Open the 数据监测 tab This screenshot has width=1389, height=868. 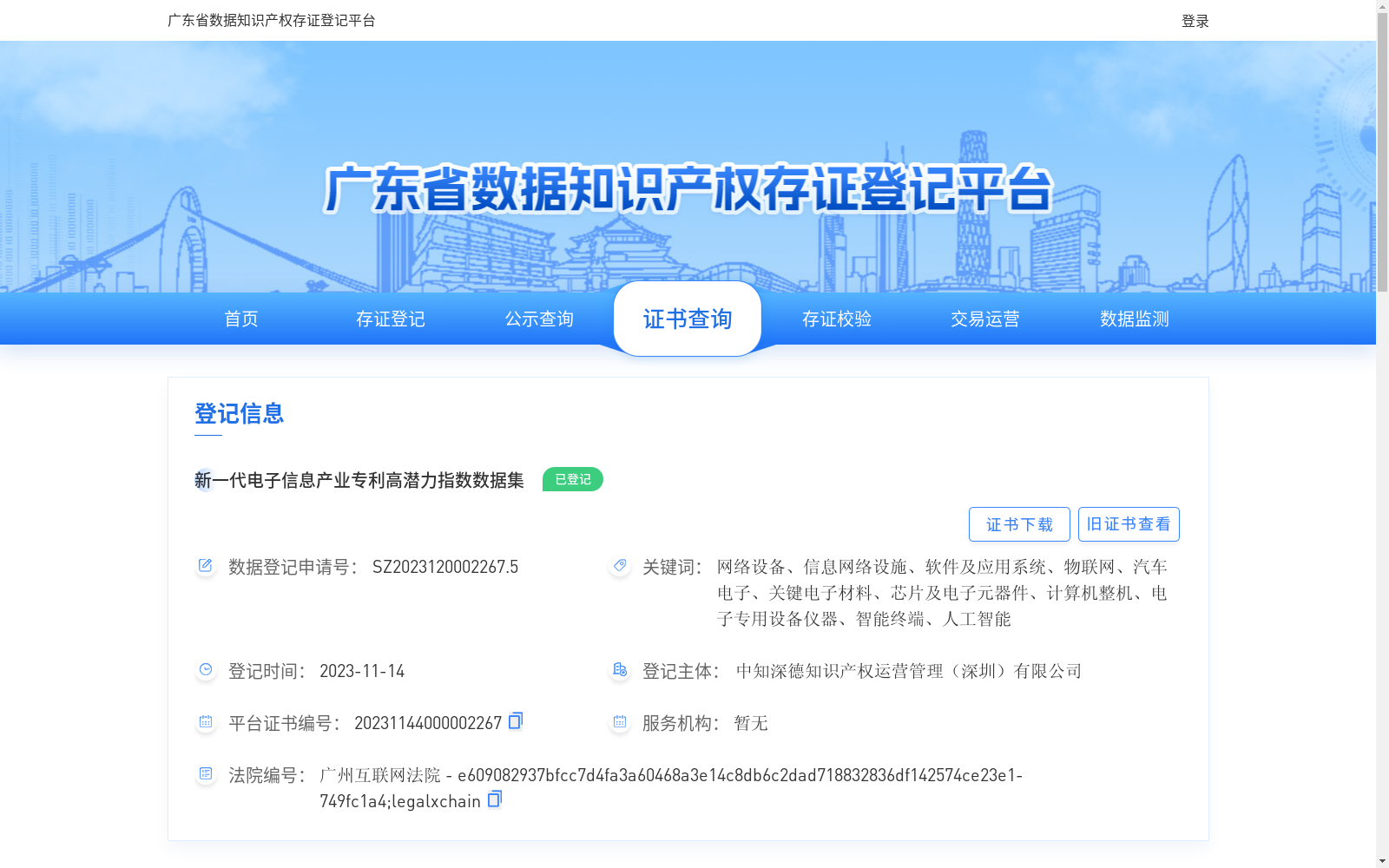[1135, 319]
